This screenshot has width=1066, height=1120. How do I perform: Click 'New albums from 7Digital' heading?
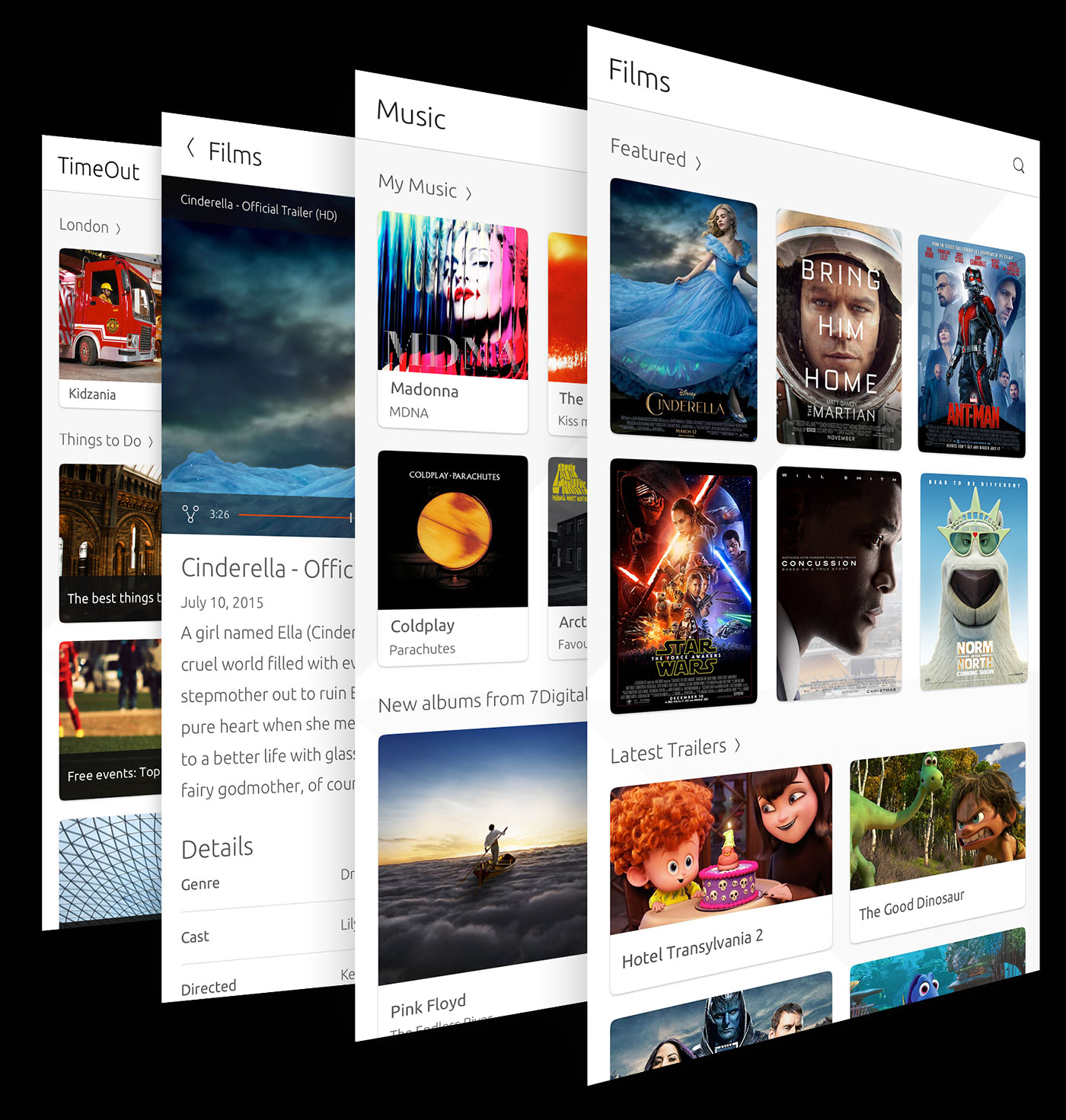pyautogui.click(x=483, y=700)
